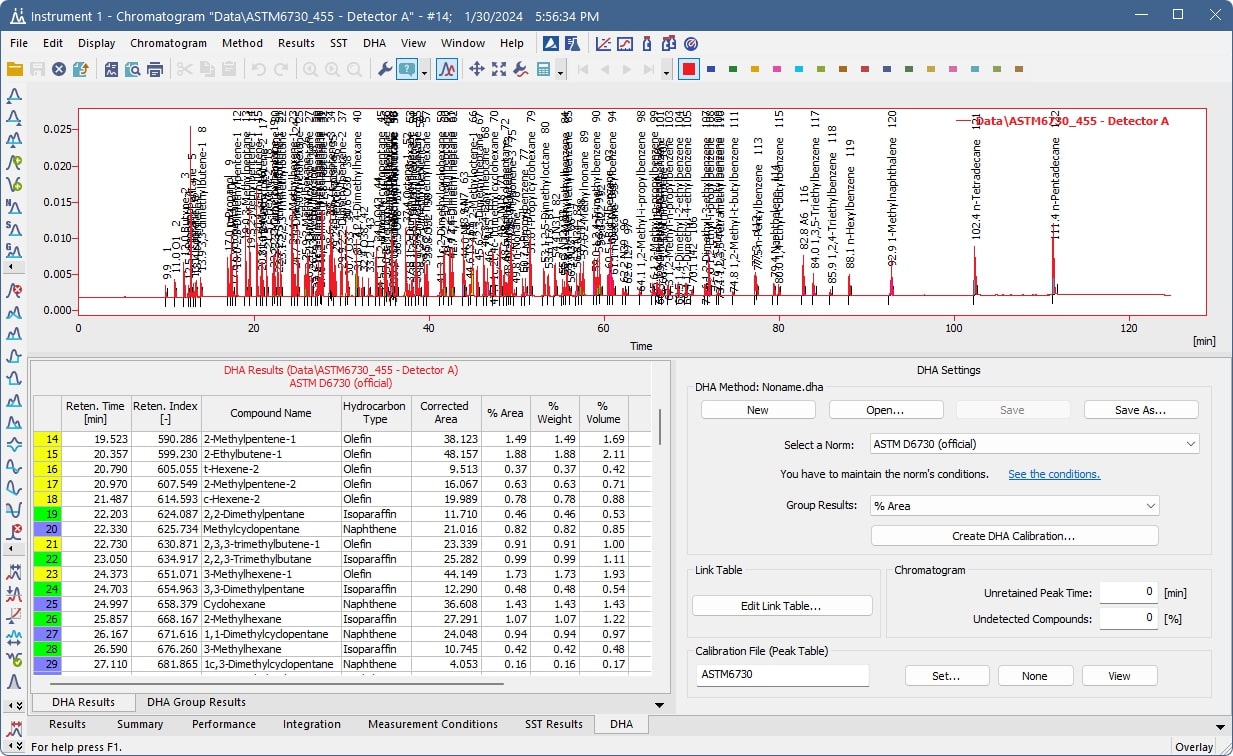Open the Group Results dropdown
Viewport: 1233px width, 756px height.
(1014, 506)
